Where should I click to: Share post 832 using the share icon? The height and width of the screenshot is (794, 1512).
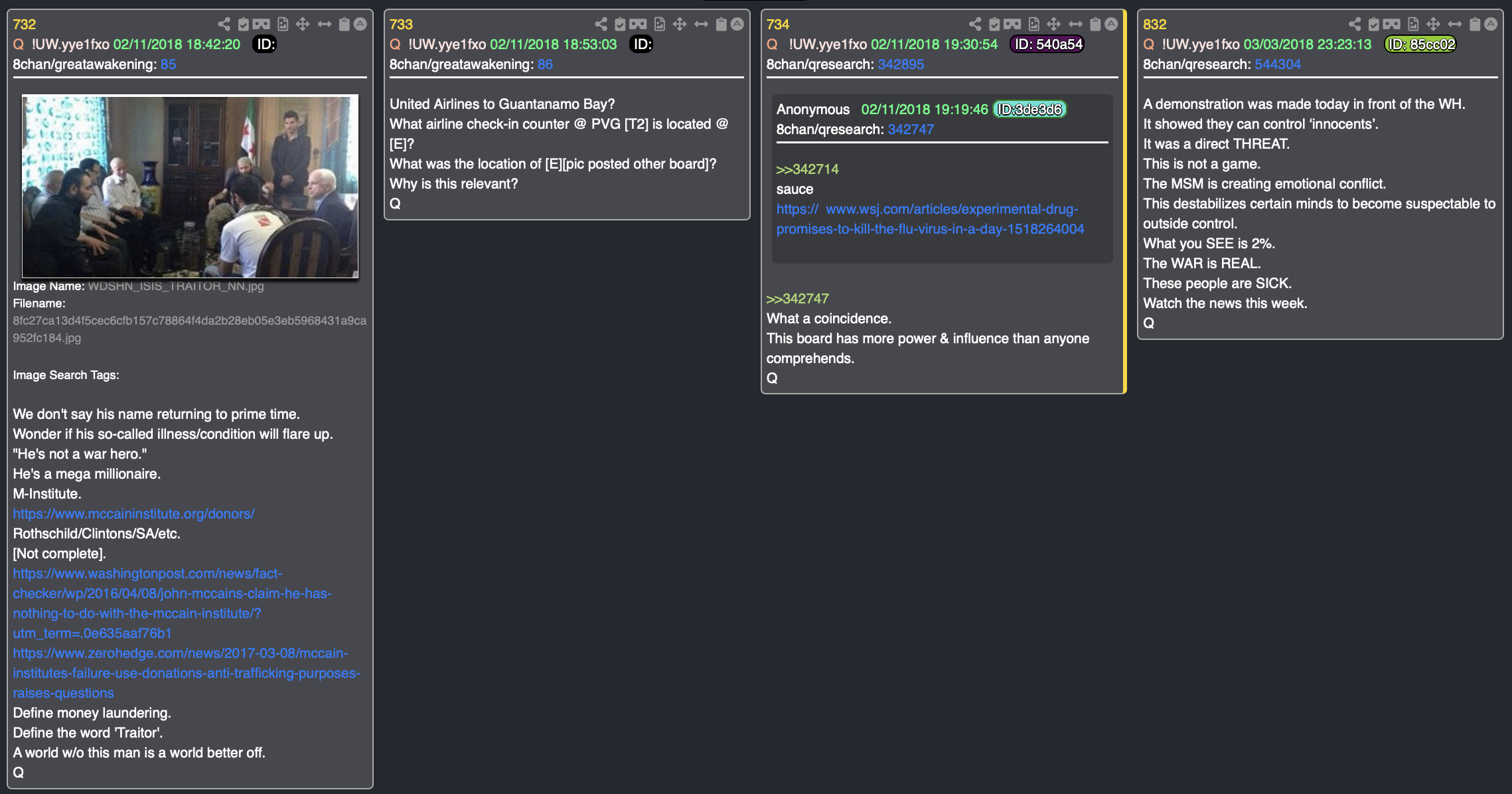[x=1355, y=25]
